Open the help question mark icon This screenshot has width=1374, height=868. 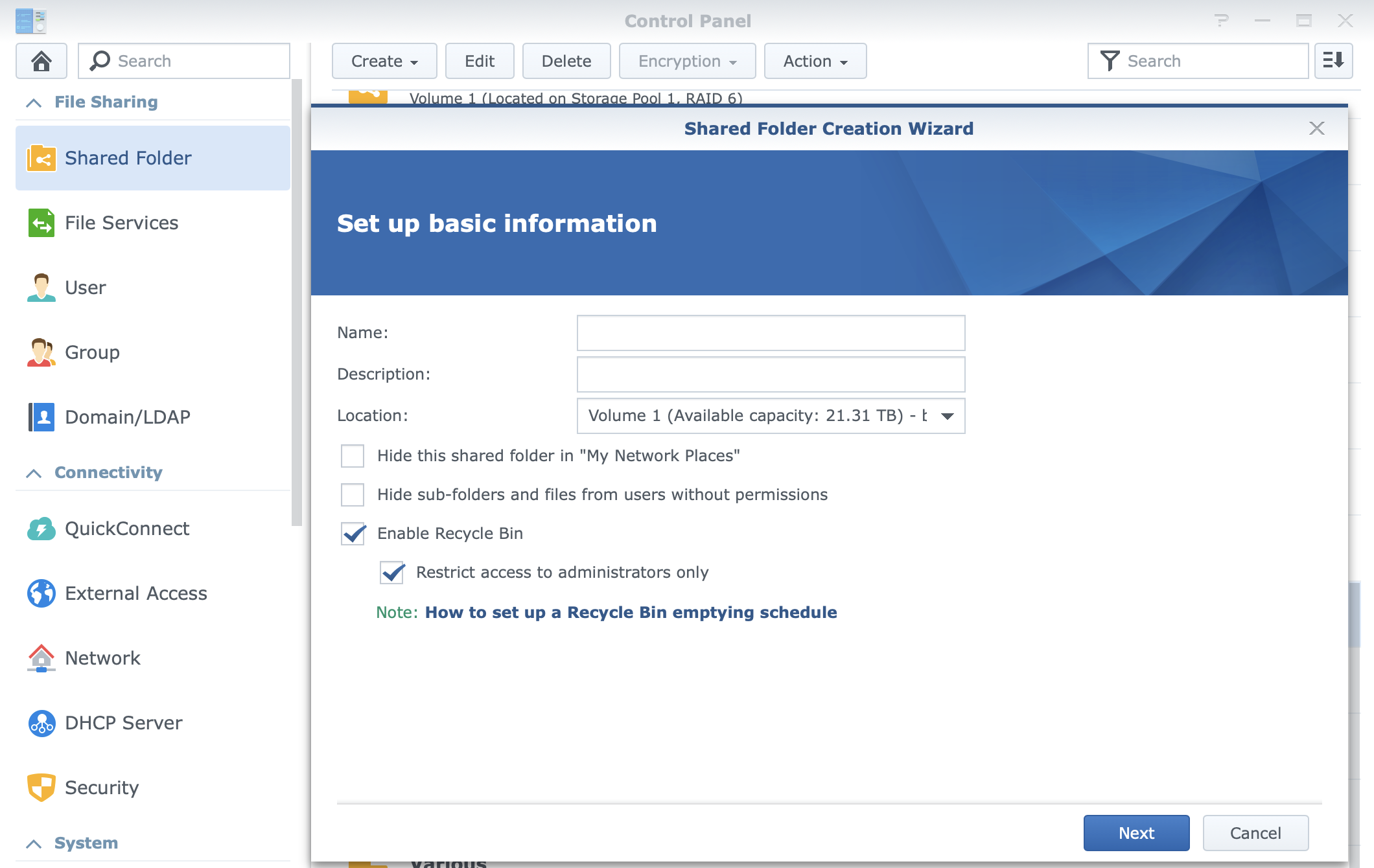tap(1221, 21)
